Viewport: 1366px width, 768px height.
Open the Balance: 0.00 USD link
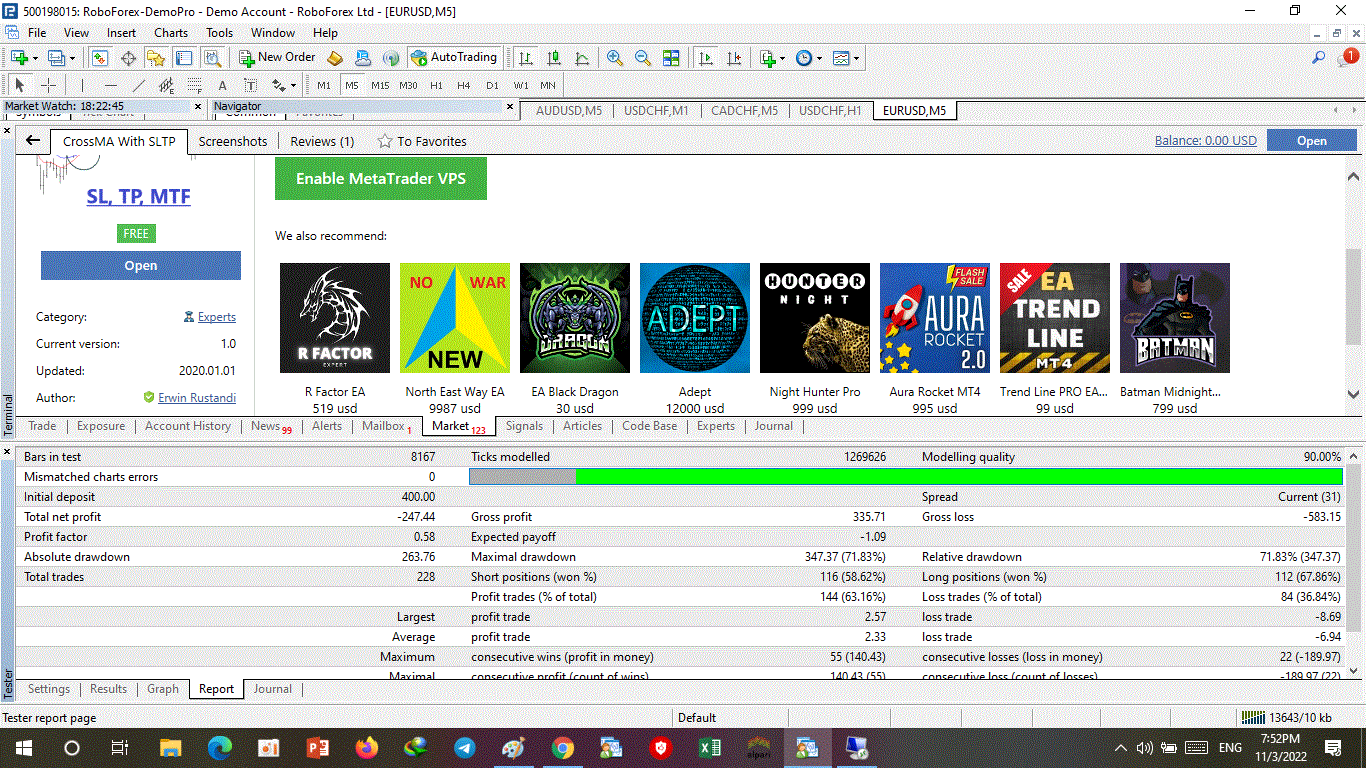click(x=1206, y=141)
